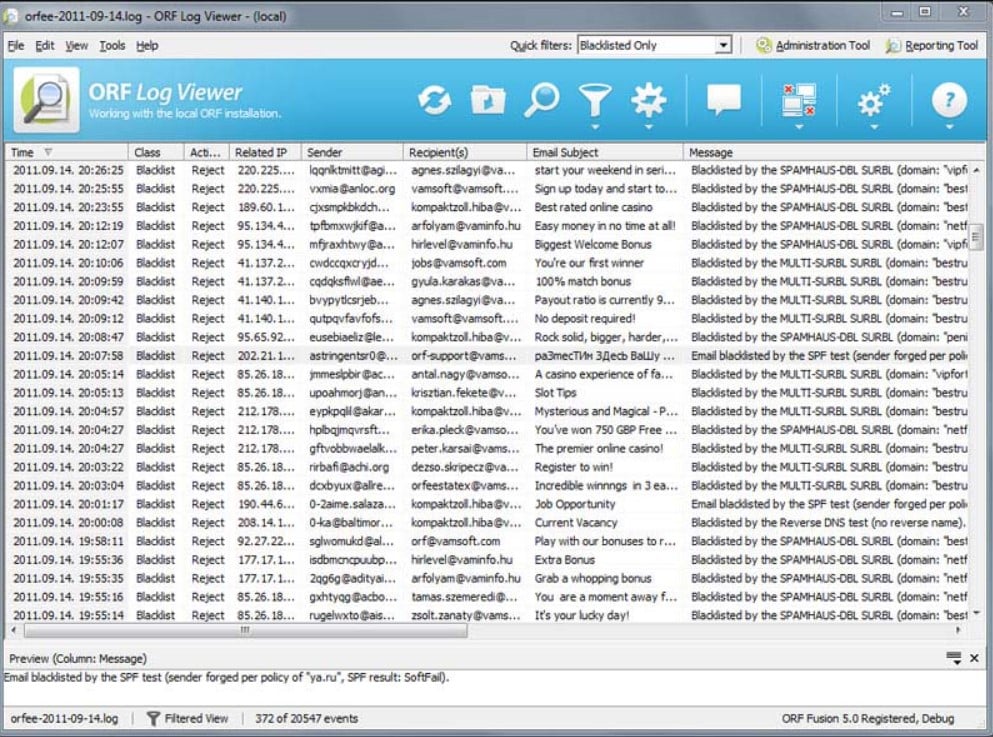This screenshot has height=737, width=993.
Task: Open the Tools menu
Action: [112, 46]
